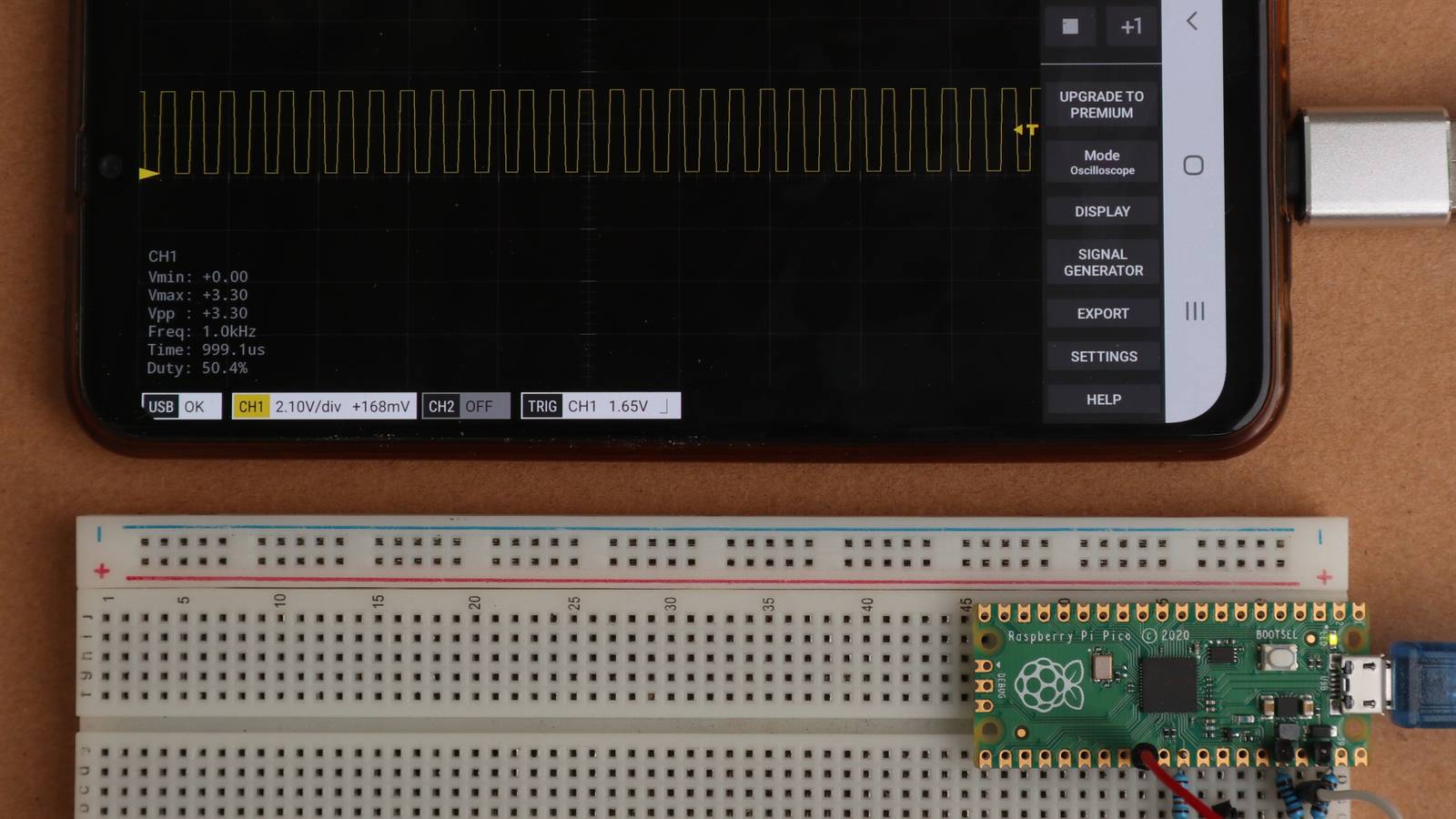Open the DISPLAY menu item
The width and height of the screenshot is (1456, 819).
(1103, 211)
